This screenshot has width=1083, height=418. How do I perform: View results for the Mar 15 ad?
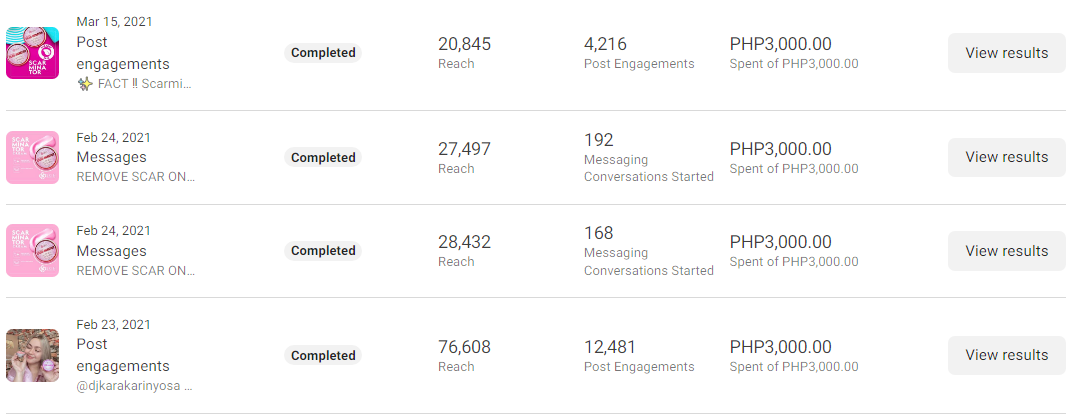click(x=1006, y=53)
